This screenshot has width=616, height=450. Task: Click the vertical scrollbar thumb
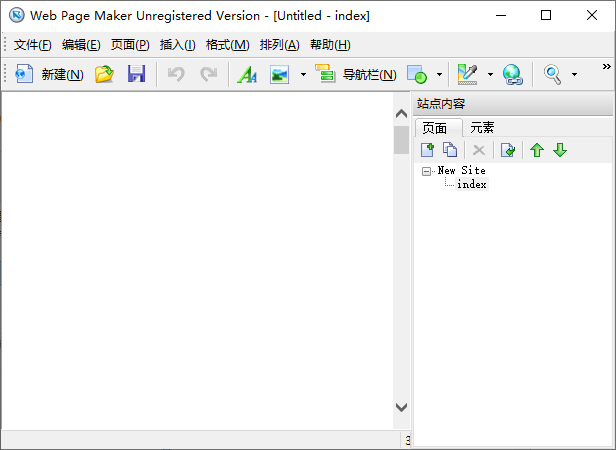coord(401,140)
